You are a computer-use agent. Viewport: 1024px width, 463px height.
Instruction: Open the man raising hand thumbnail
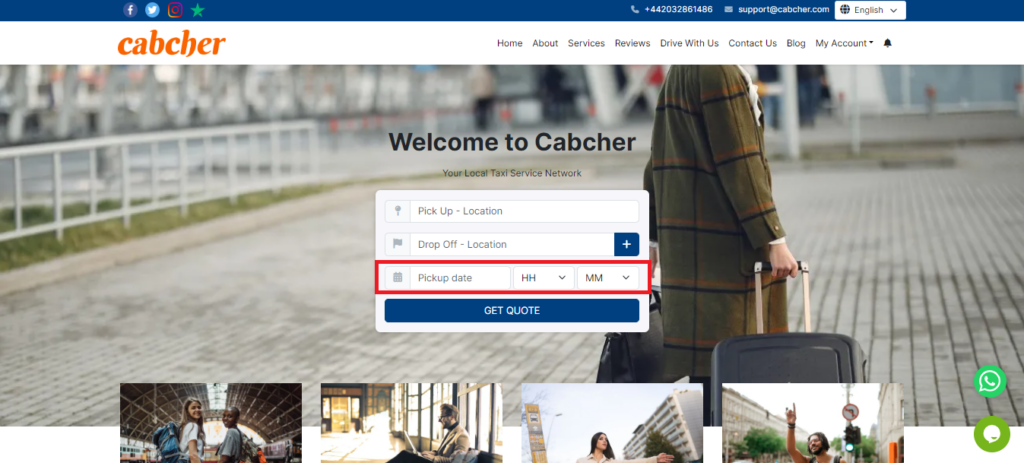click(x=812, y=423)
